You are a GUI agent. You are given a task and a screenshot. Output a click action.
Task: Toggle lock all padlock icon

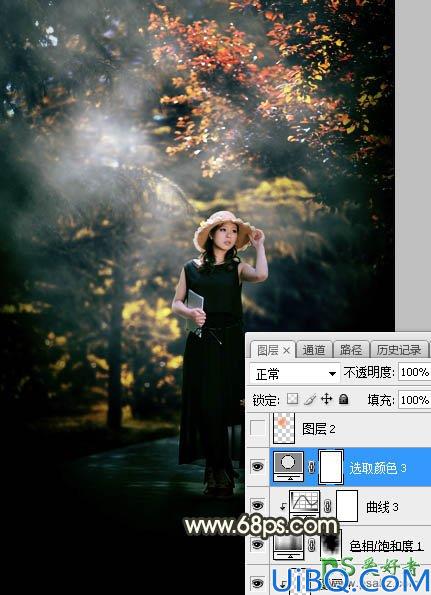click(343, 399)
